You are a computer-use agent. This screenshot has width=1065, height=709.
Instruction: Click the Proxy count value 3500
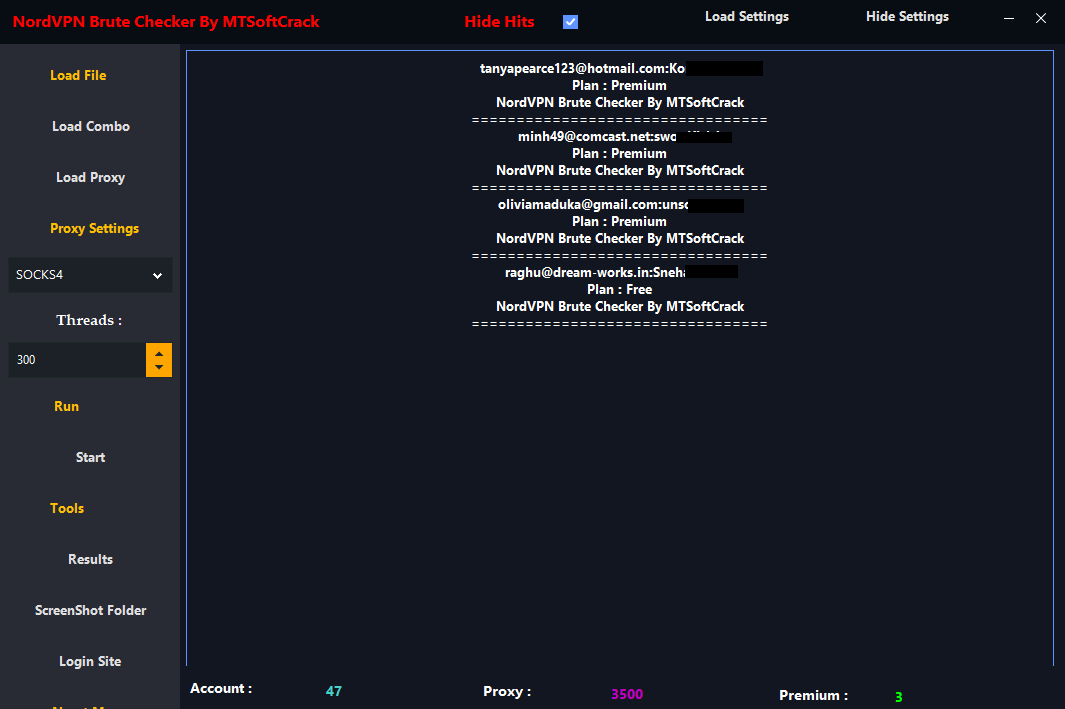pyautogui.click(x=627, y=694)
